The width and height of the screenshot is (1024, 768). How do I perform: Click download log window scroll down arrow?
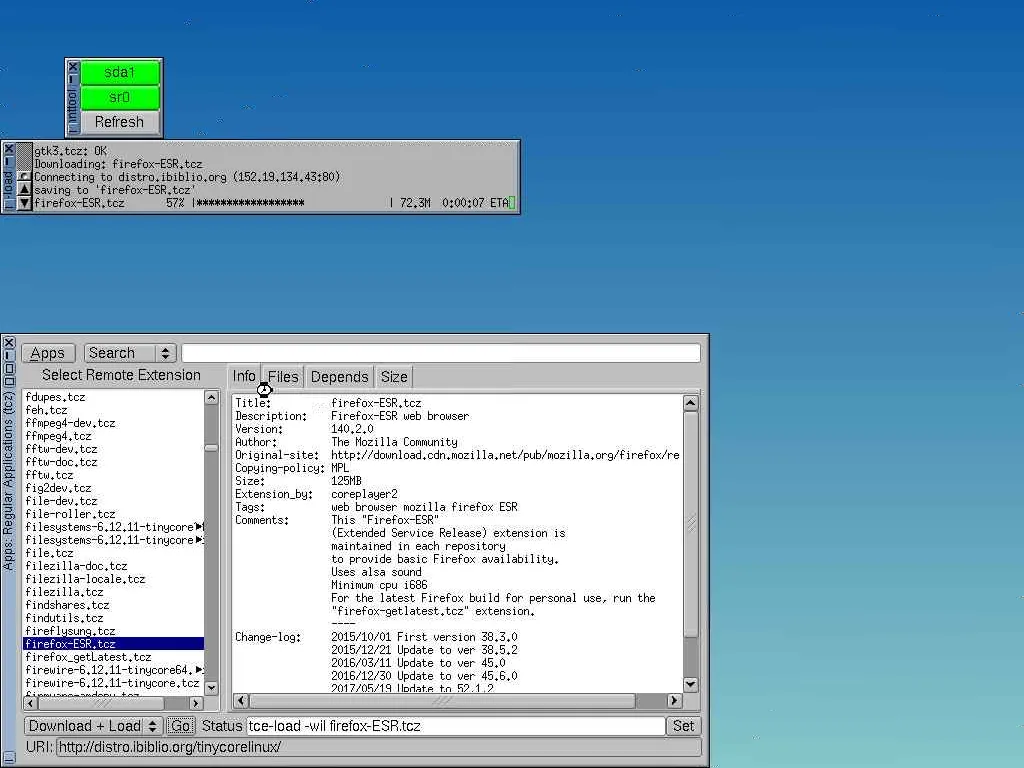(24, 203)
